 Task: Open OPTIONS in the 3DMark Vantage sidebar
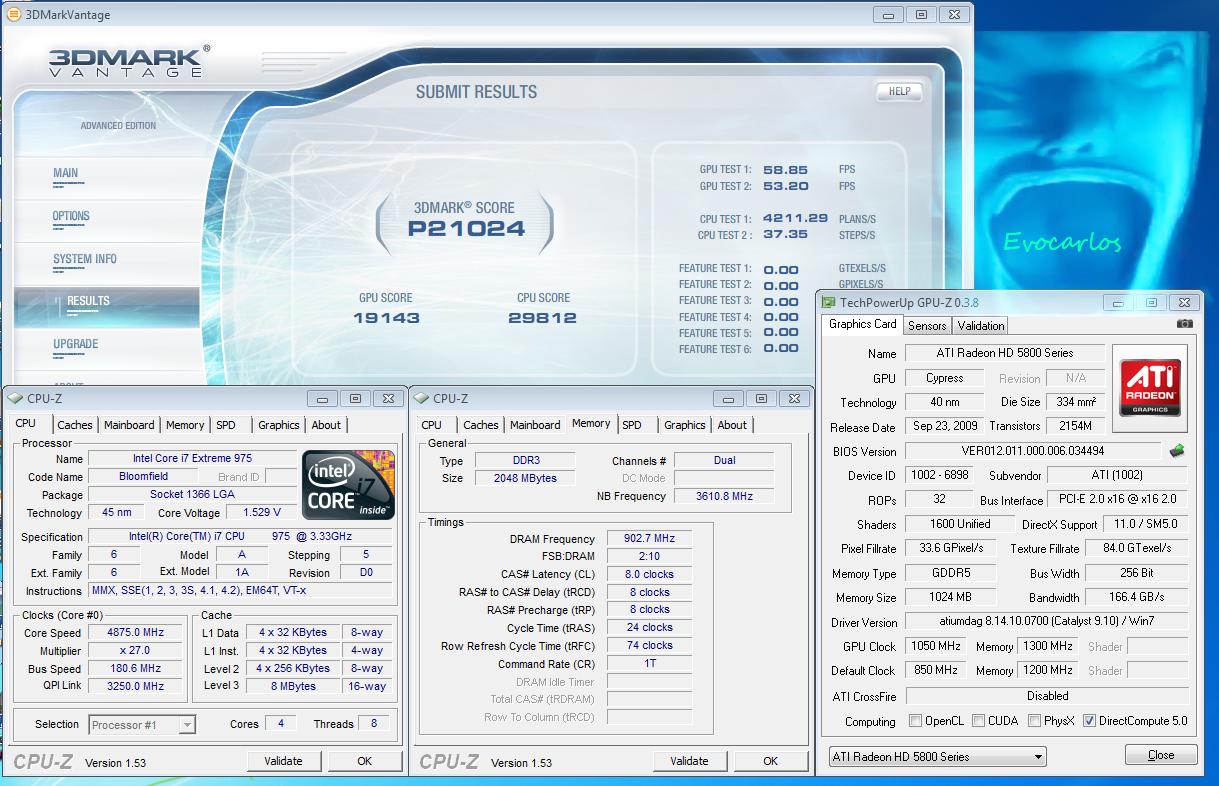71,216
